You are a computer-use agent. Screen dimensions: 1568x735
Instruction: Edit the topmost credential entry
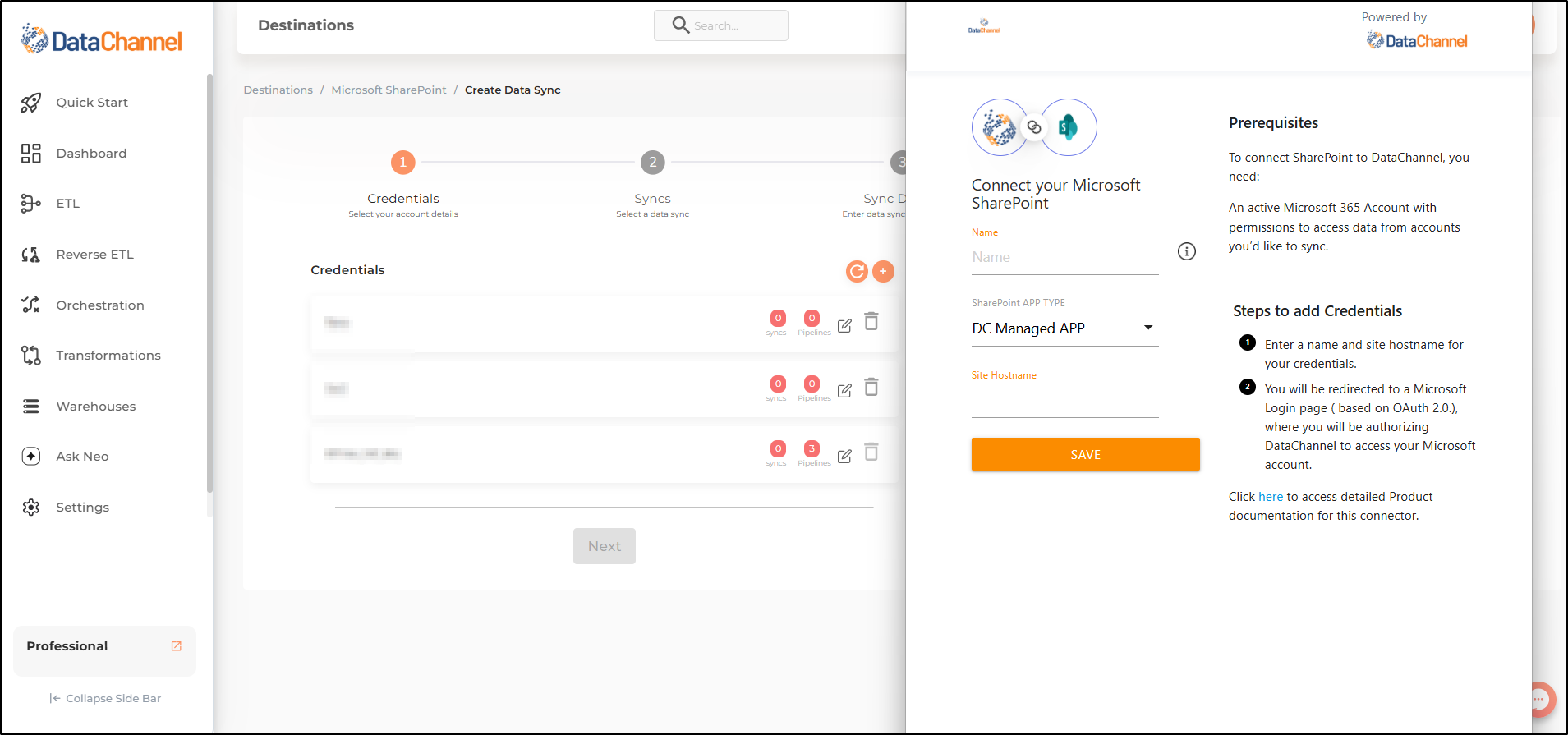point(844,326)
